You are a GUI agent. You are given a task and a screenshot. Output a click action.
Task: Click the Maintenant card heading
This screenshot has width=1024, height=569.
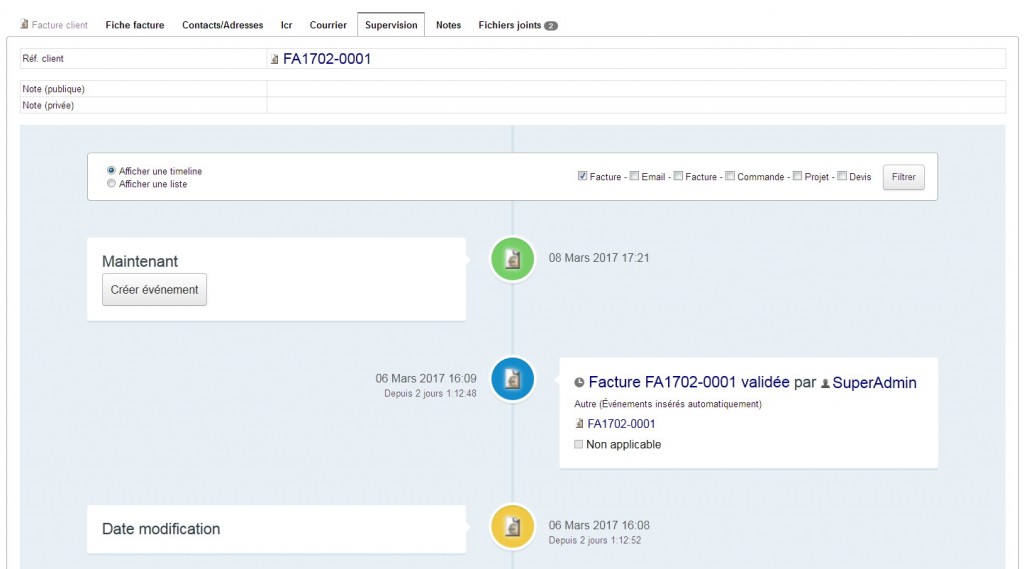click(x=140, y=261)
